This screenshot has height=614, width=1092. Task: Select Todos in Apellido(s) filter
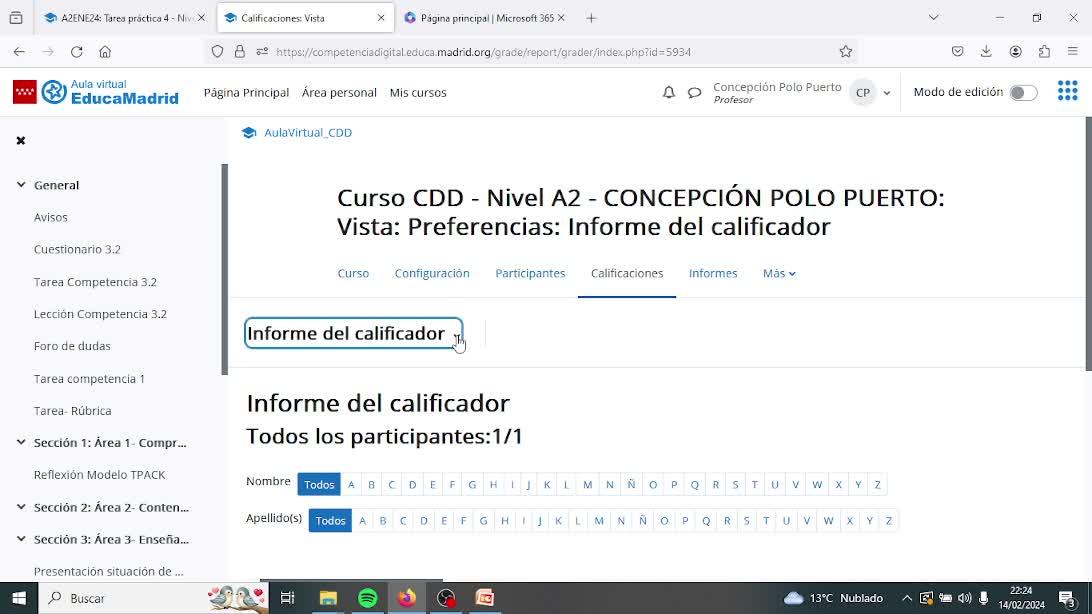tap(330, 521)
